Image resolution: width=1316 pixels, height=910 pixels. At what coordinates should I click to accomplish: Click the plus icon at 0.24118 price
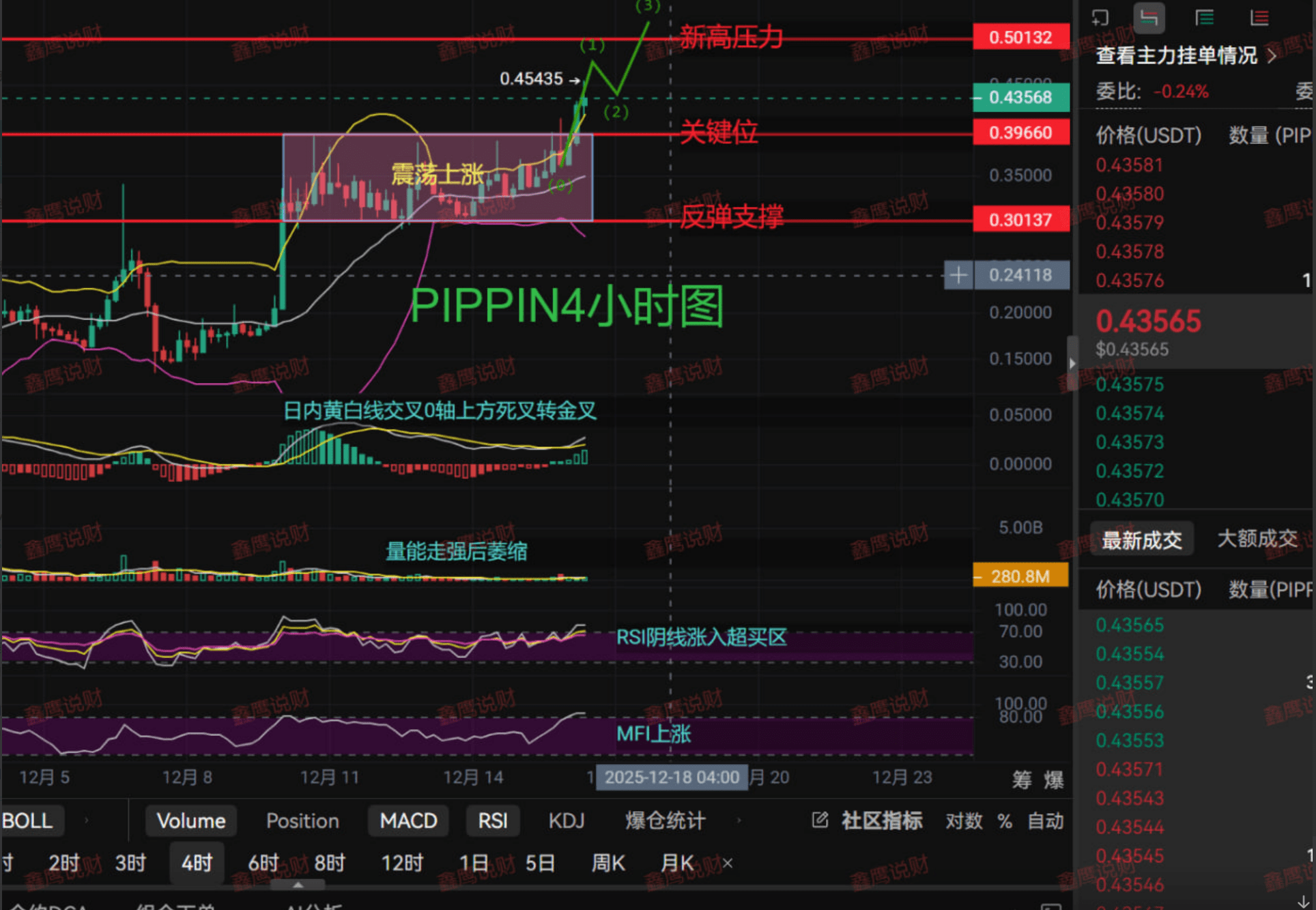pyautogui.click(x=958, y=275)
